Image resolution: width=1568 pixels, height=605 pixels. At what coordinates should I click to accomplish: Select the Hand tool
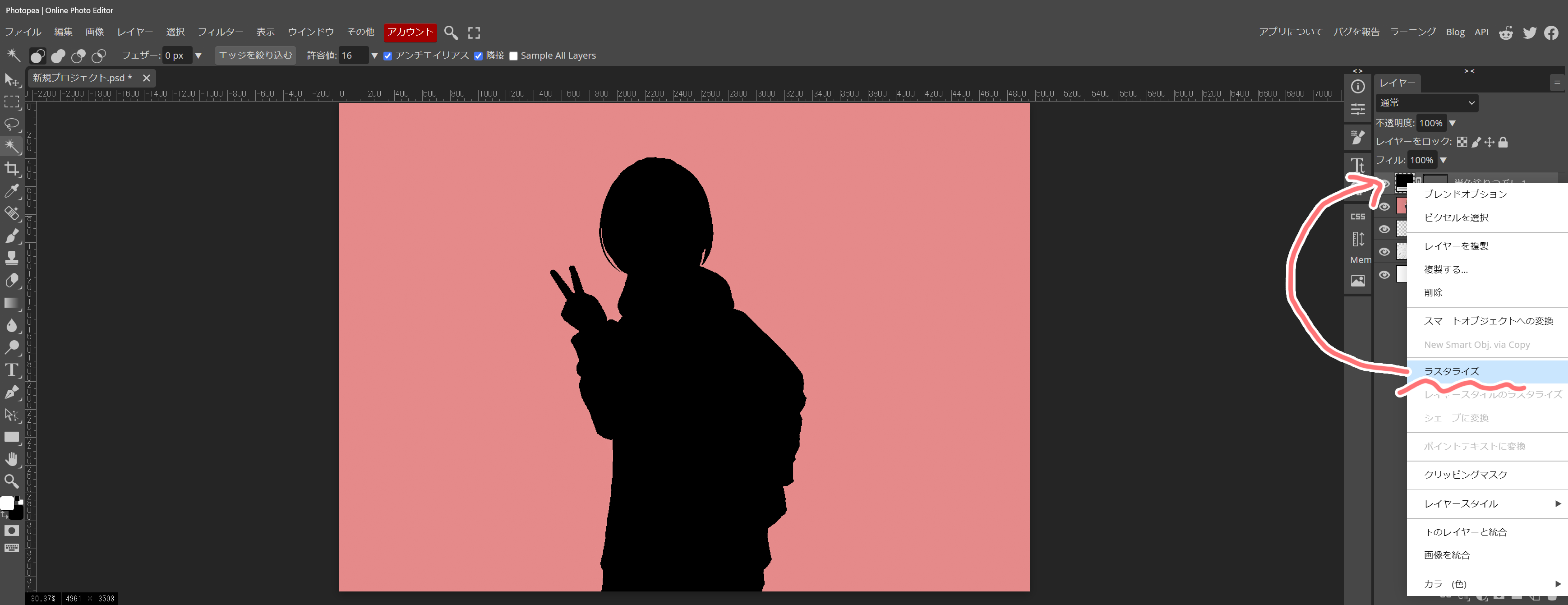coord(12,459)
